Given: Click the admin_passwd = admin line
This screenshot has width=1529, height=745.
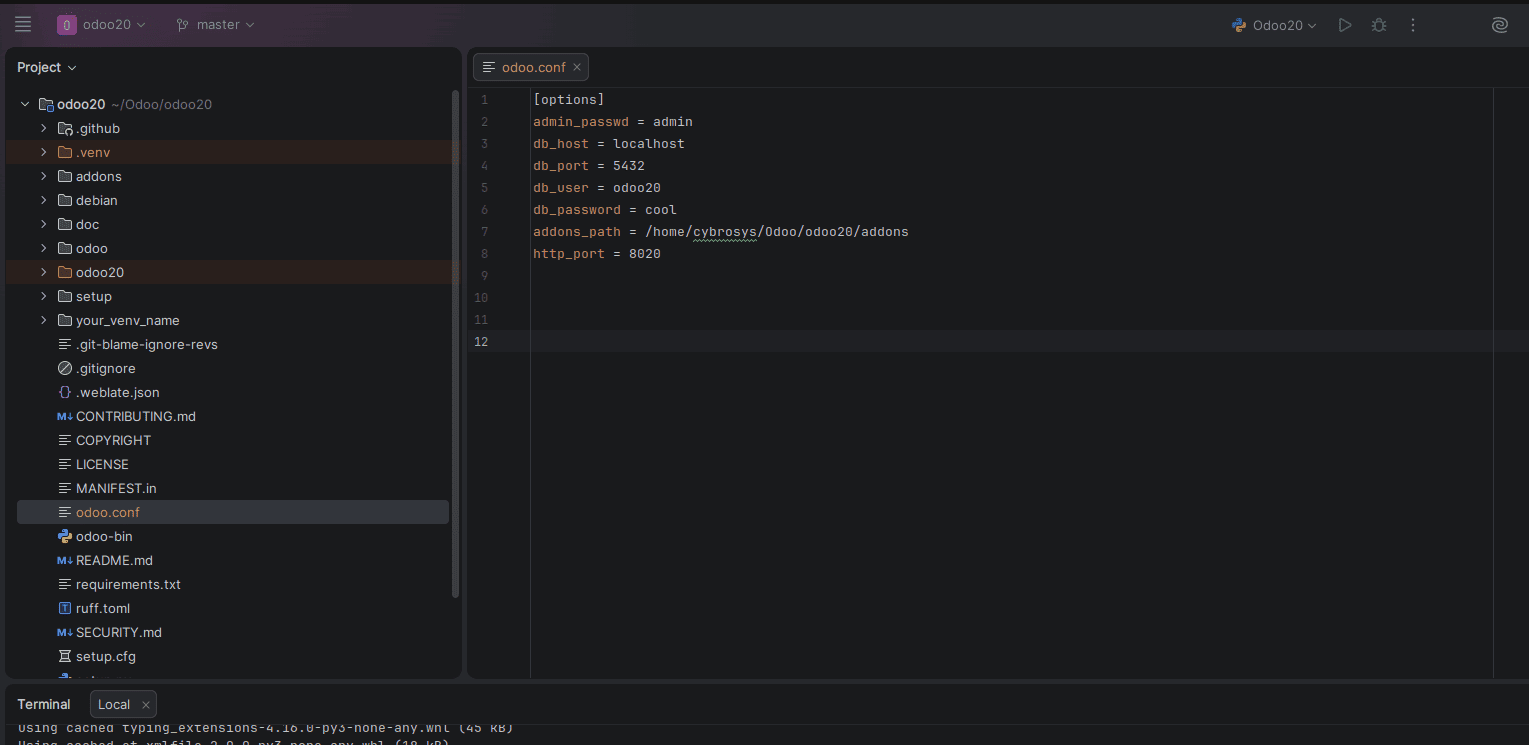Looking at the screenshot, I should pyautogui.click(x=613, y=122).
